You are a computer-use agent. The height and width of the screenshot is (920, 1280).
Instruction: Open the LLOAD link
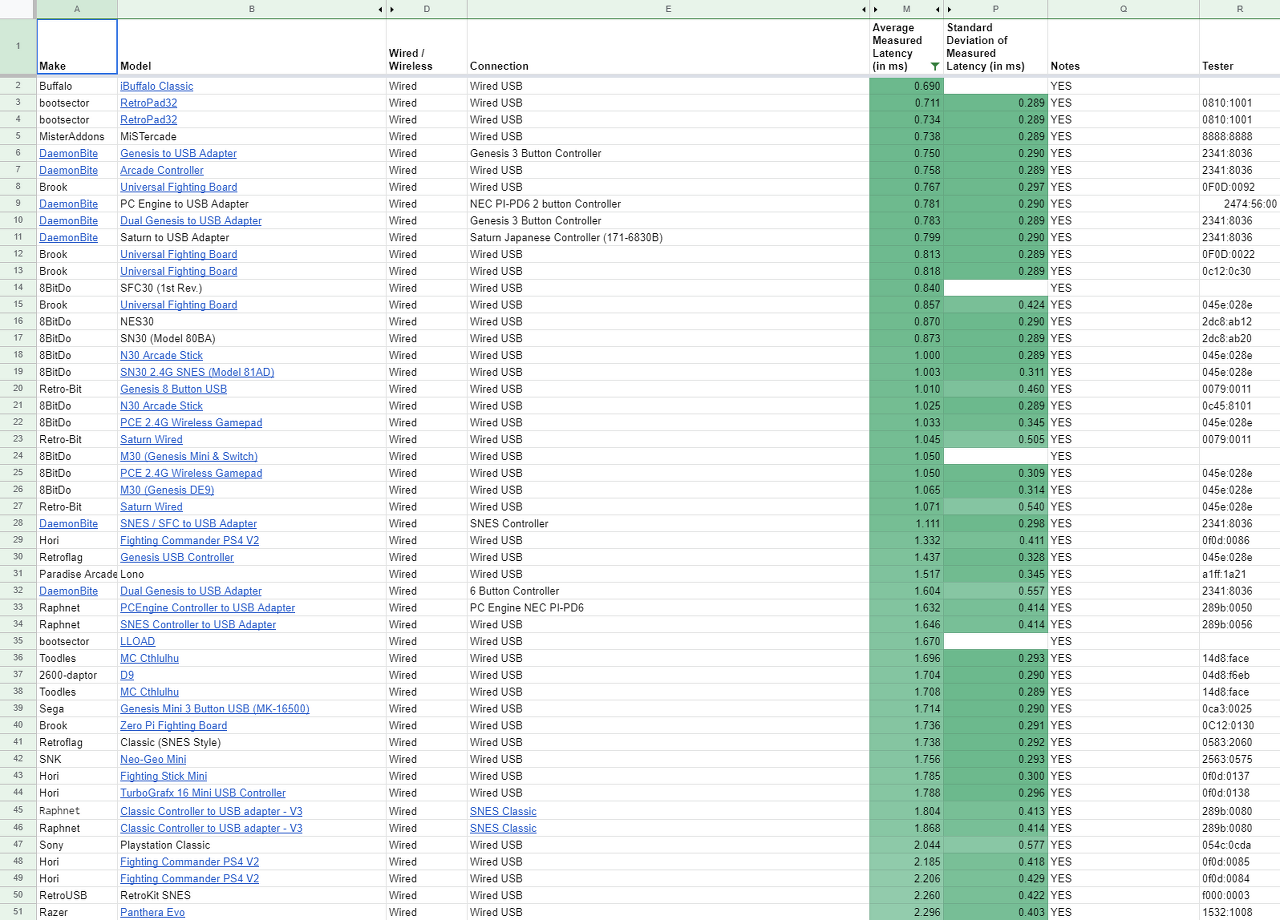(138, 642)
